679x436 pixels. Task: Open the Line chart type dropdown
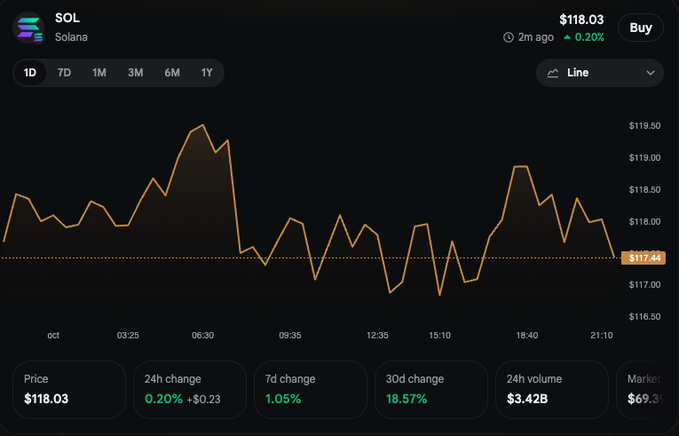600,73
